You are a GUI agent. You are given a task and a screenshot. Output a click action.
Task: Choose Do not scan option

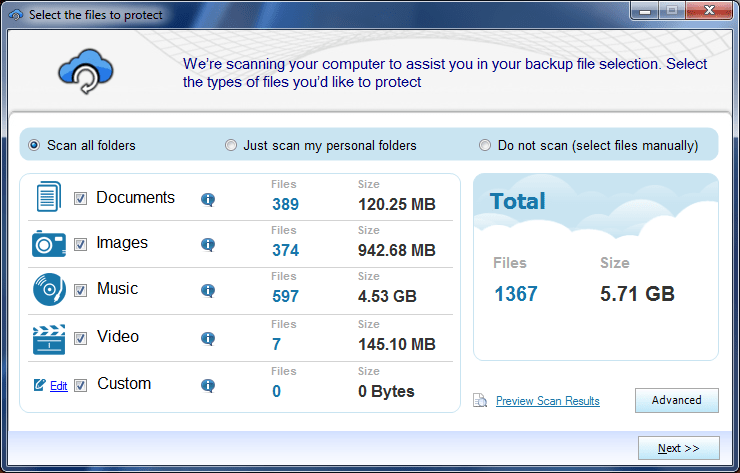(x=485, y=145)
